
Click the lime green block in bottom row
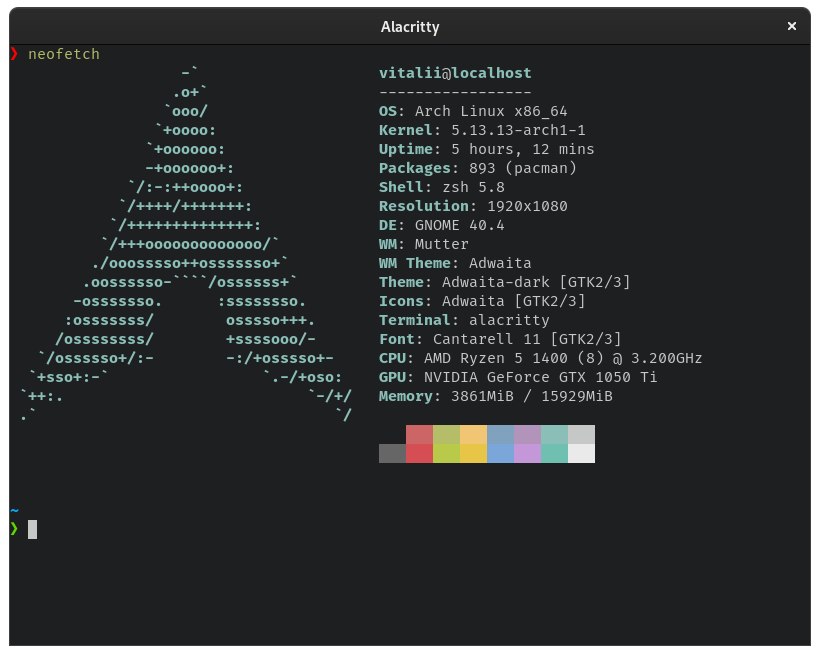click(447, 454)
